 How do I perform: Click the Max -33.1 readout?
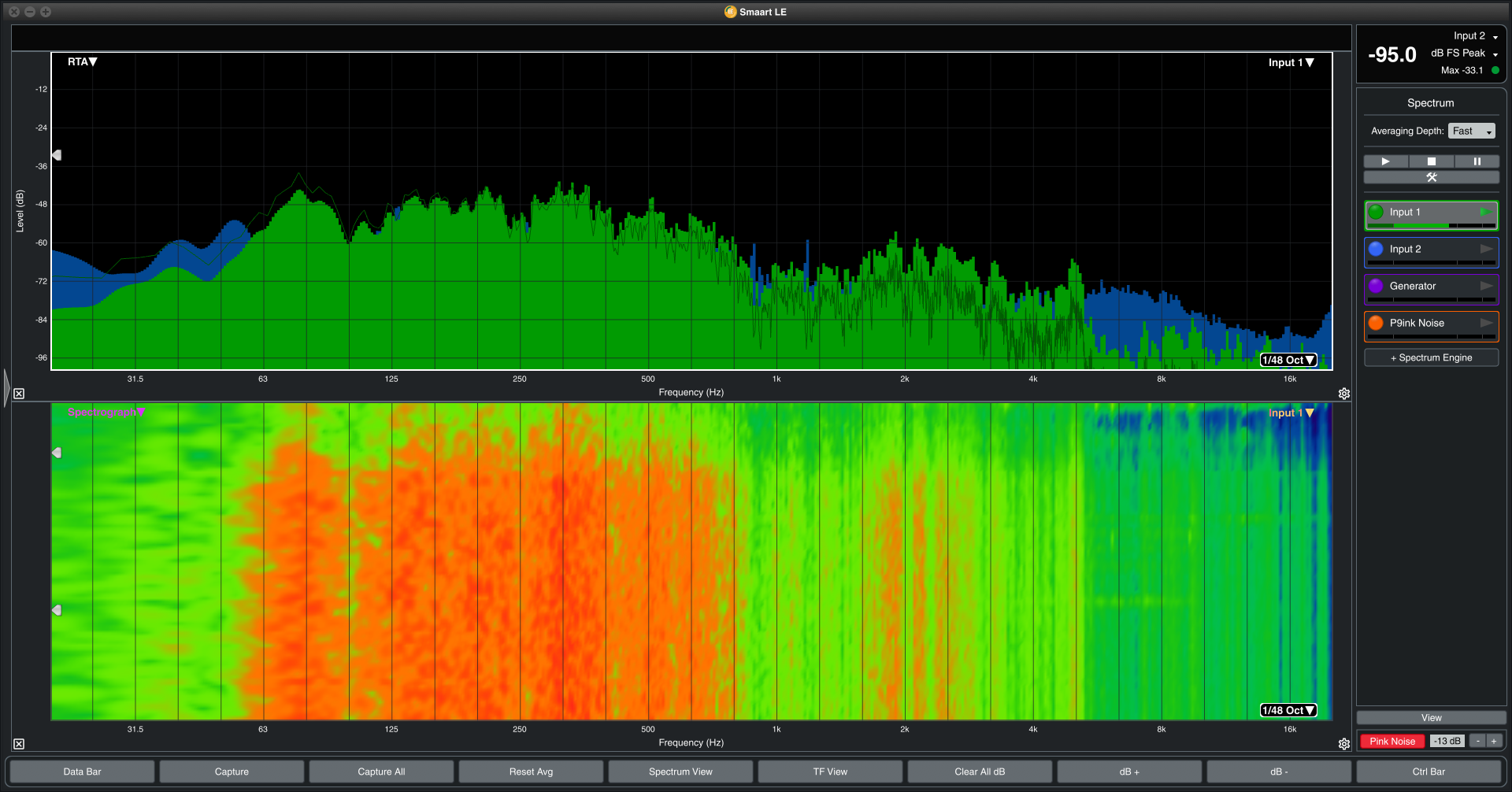[x=1462, y=70]
